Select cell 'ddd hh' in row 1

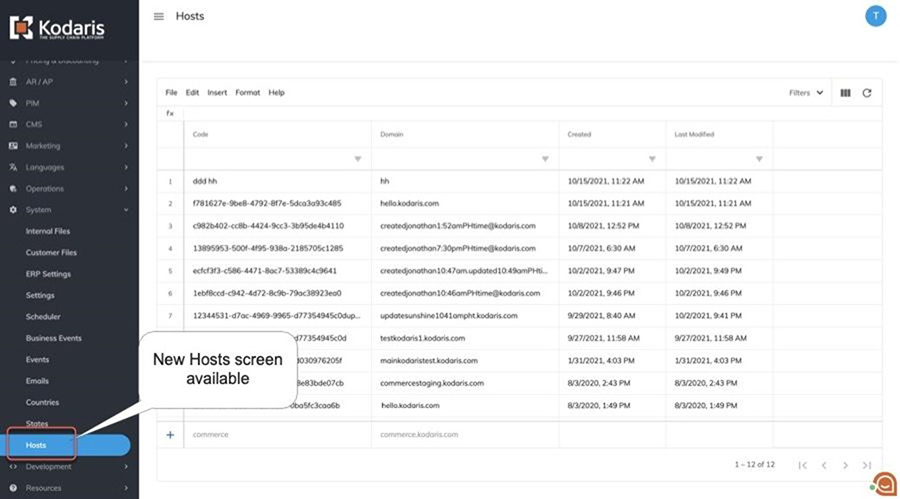tap(277, 181)
